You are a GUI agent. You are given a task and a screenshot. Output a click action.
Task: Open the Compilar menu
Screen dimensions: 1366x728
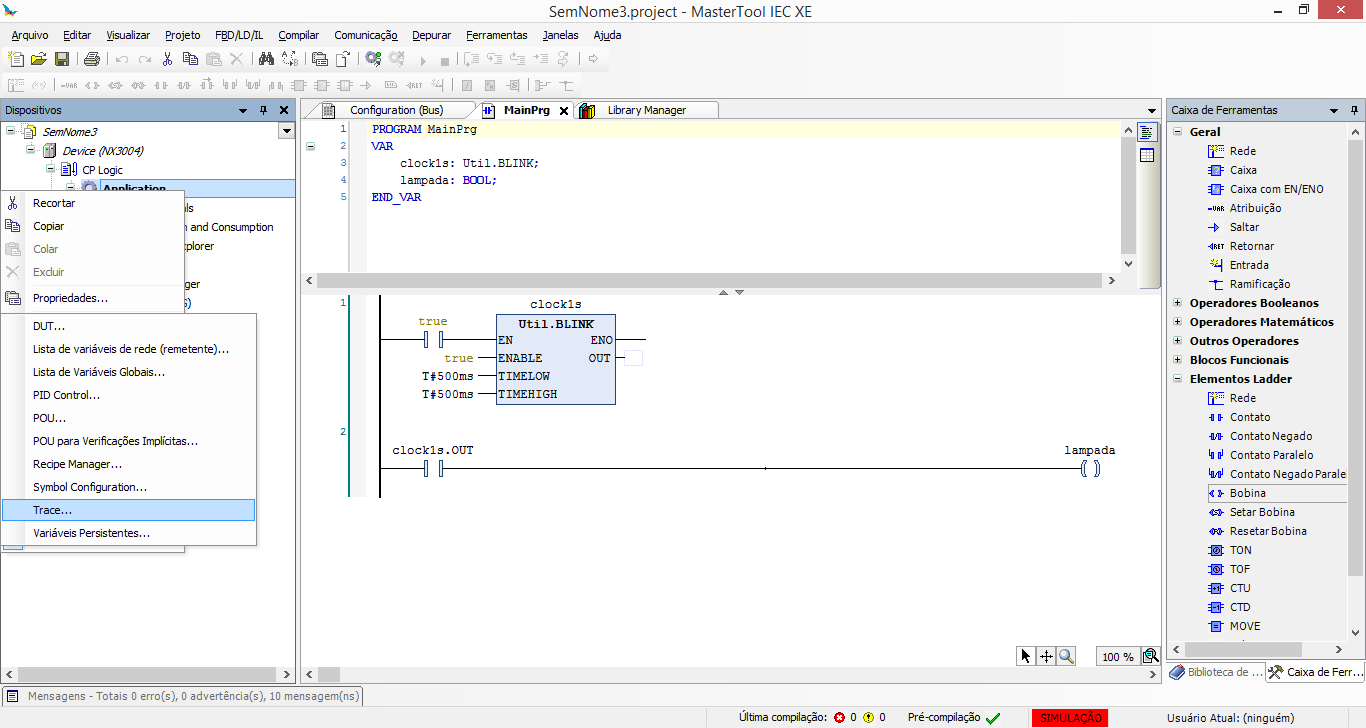click(x=298, y=35)
